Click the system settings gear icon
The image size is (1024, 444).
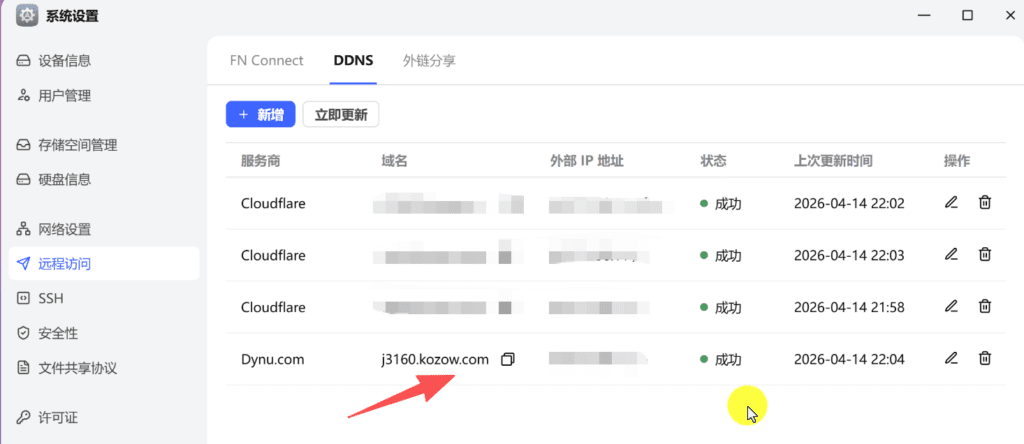[x=27, y=16]
